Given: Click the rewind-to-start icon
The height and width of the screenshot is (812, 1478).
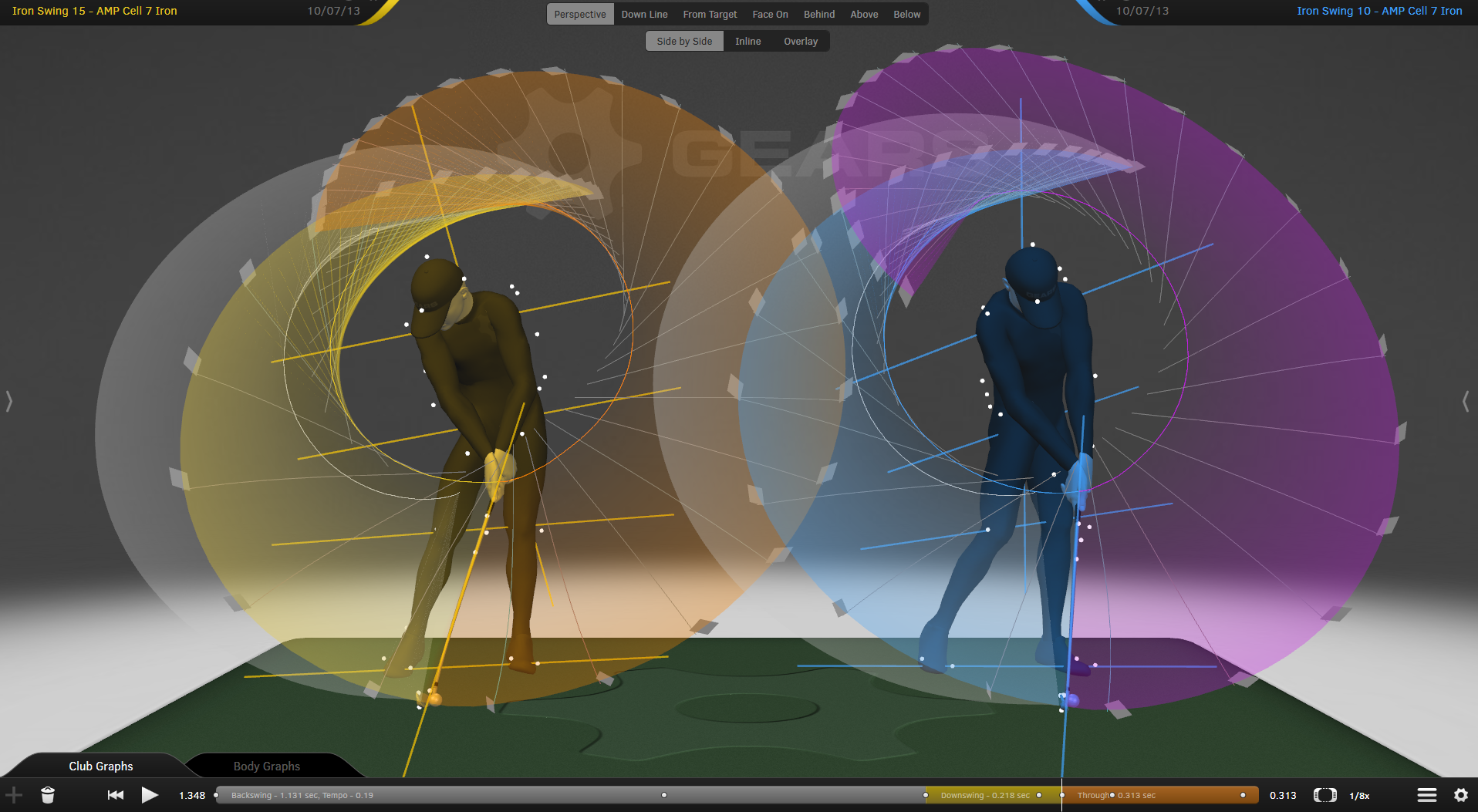Looking at the screenshot, I should 115,794.
